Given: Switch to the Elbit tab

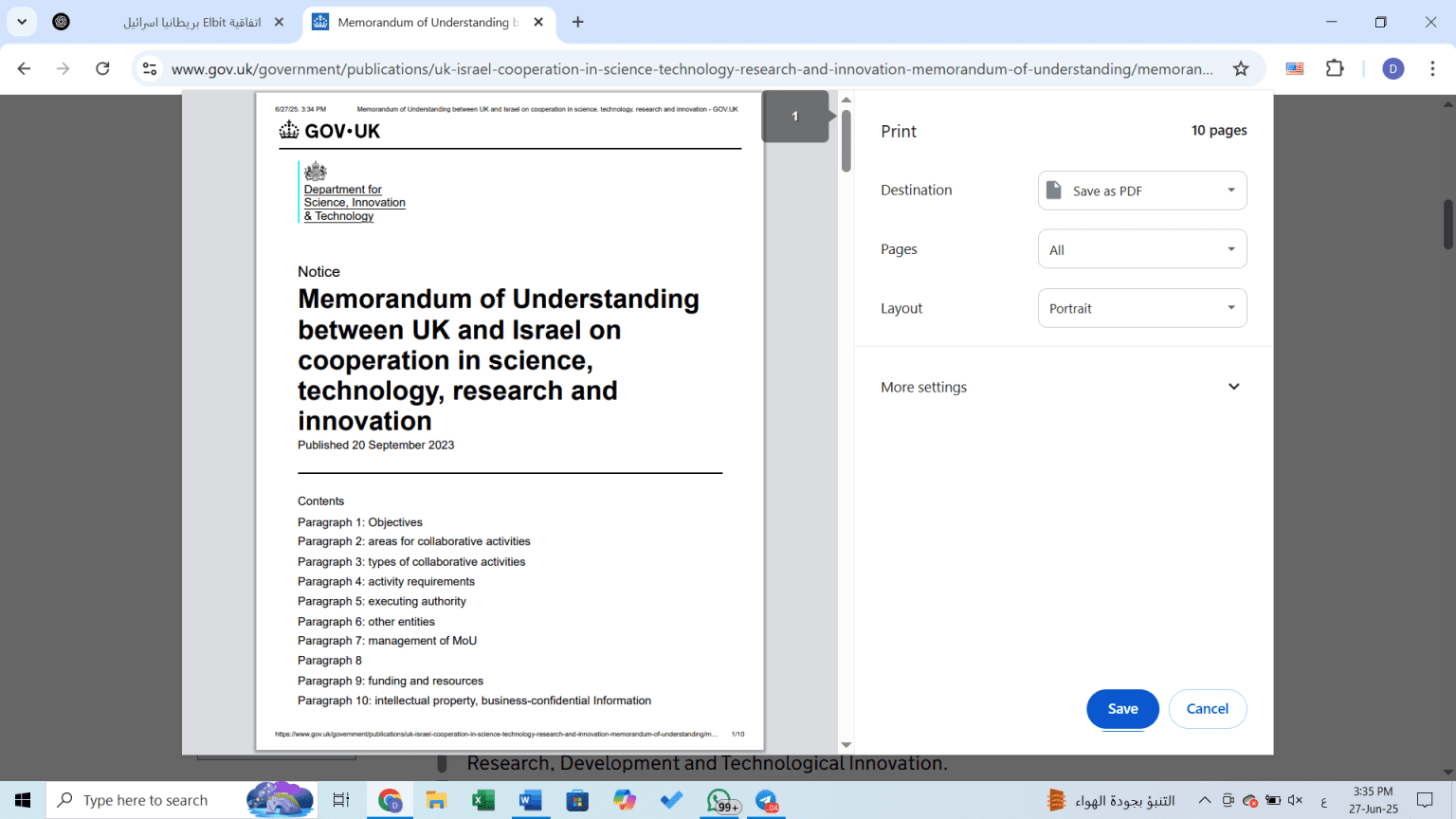Looking at the screenshot, I should (x=190, y=22).
